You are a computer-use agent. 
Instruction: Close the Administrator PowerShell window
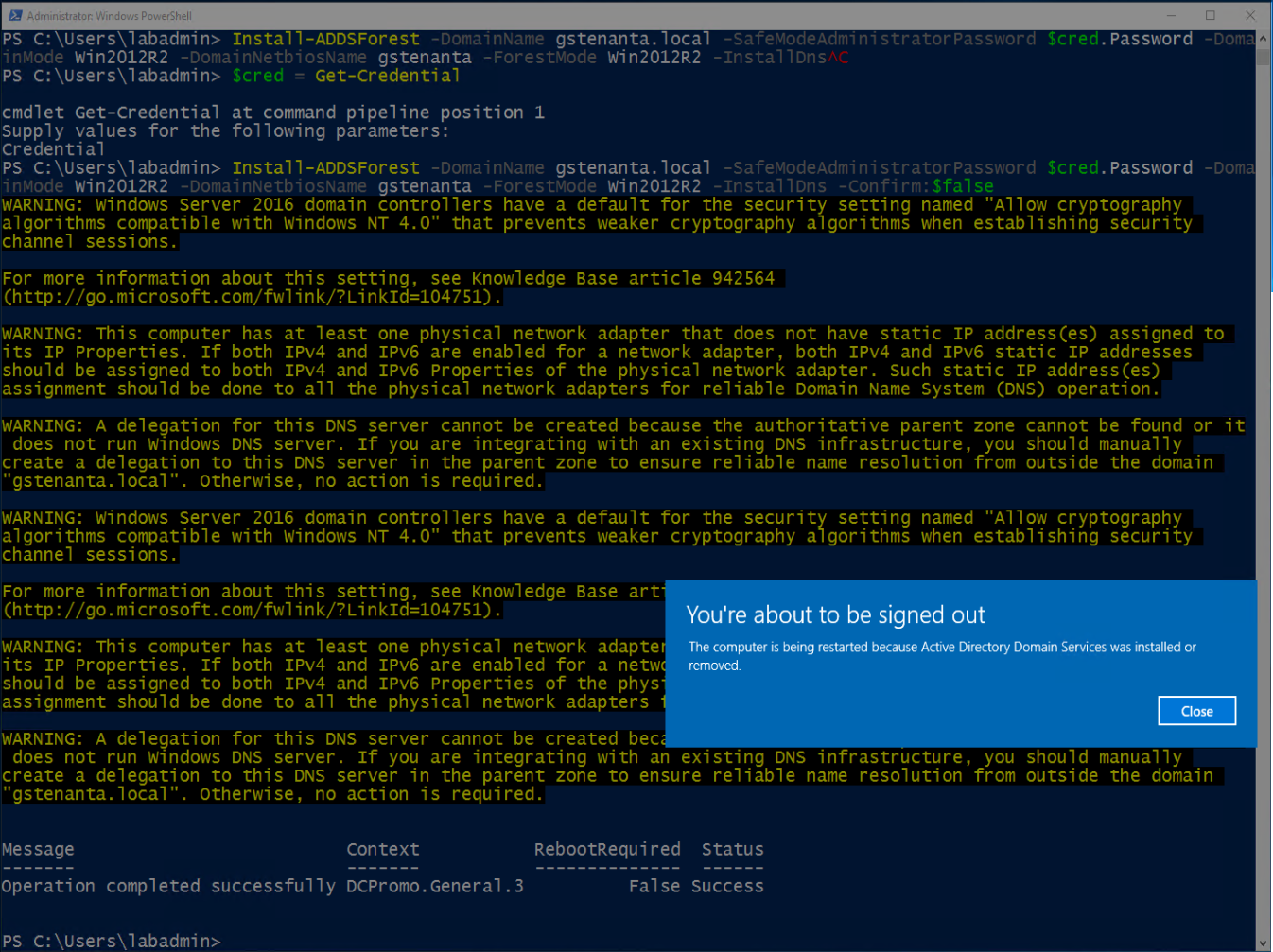[x=1250, y=15]
